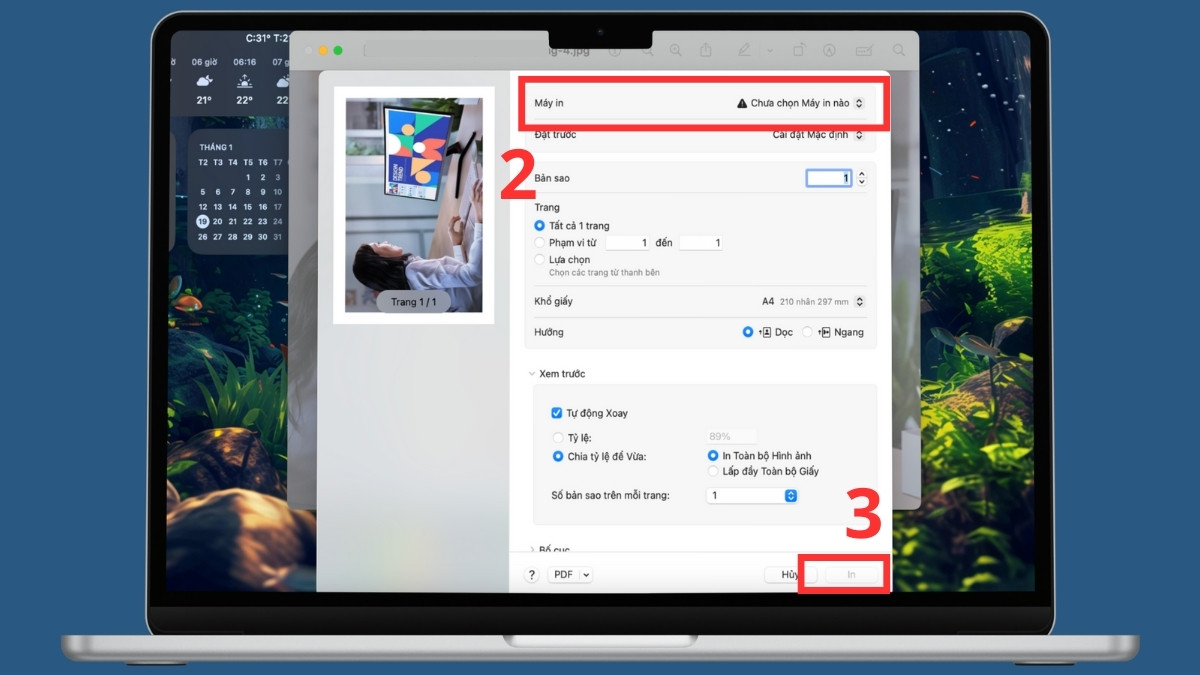The height and width of the screenshot is (675, 1200).
Task: Open the Share icon in Preview toolbar
Action: (706, 49)
